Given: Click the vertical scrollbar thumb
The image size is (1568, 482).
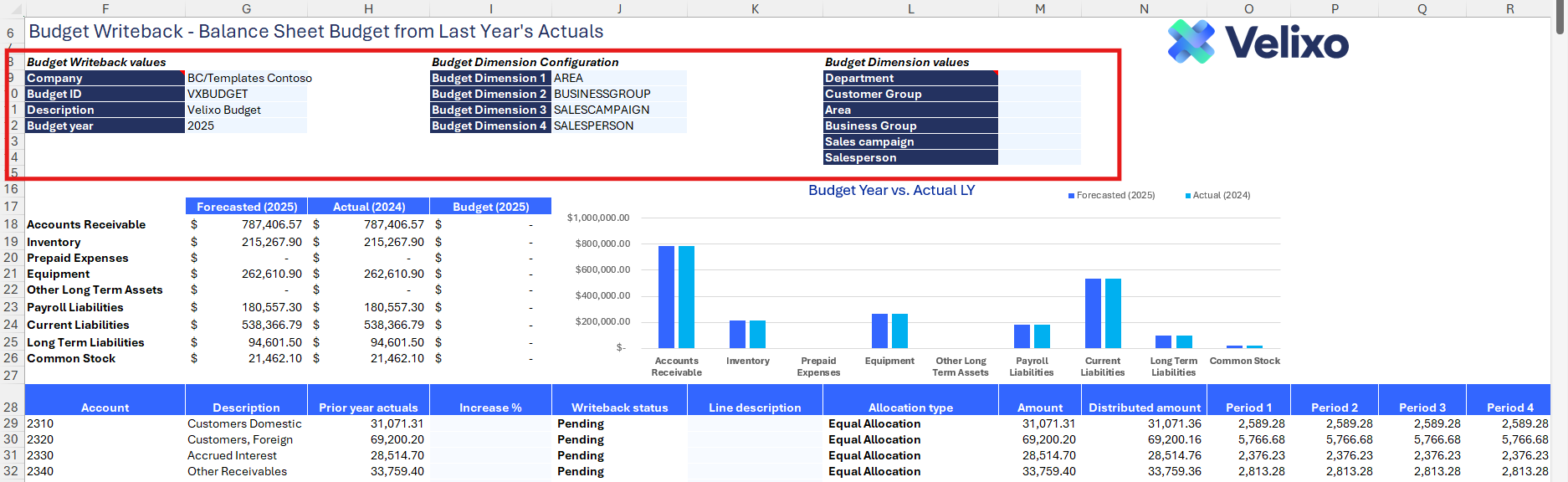Looking at the screenshot, I should coord(1560,17).
